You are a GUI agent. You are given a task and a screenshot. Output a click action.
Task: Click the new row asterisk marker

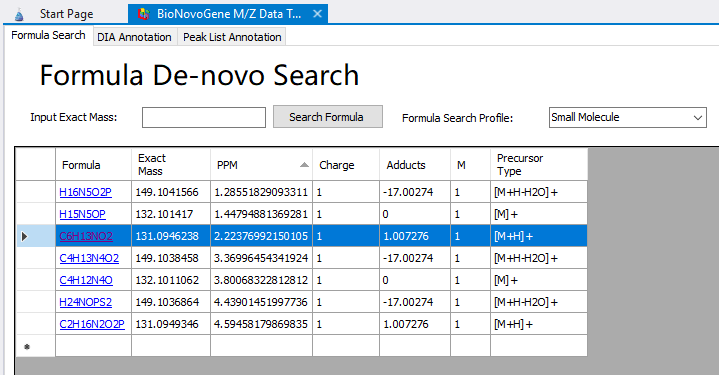click(x=27, y=347)
